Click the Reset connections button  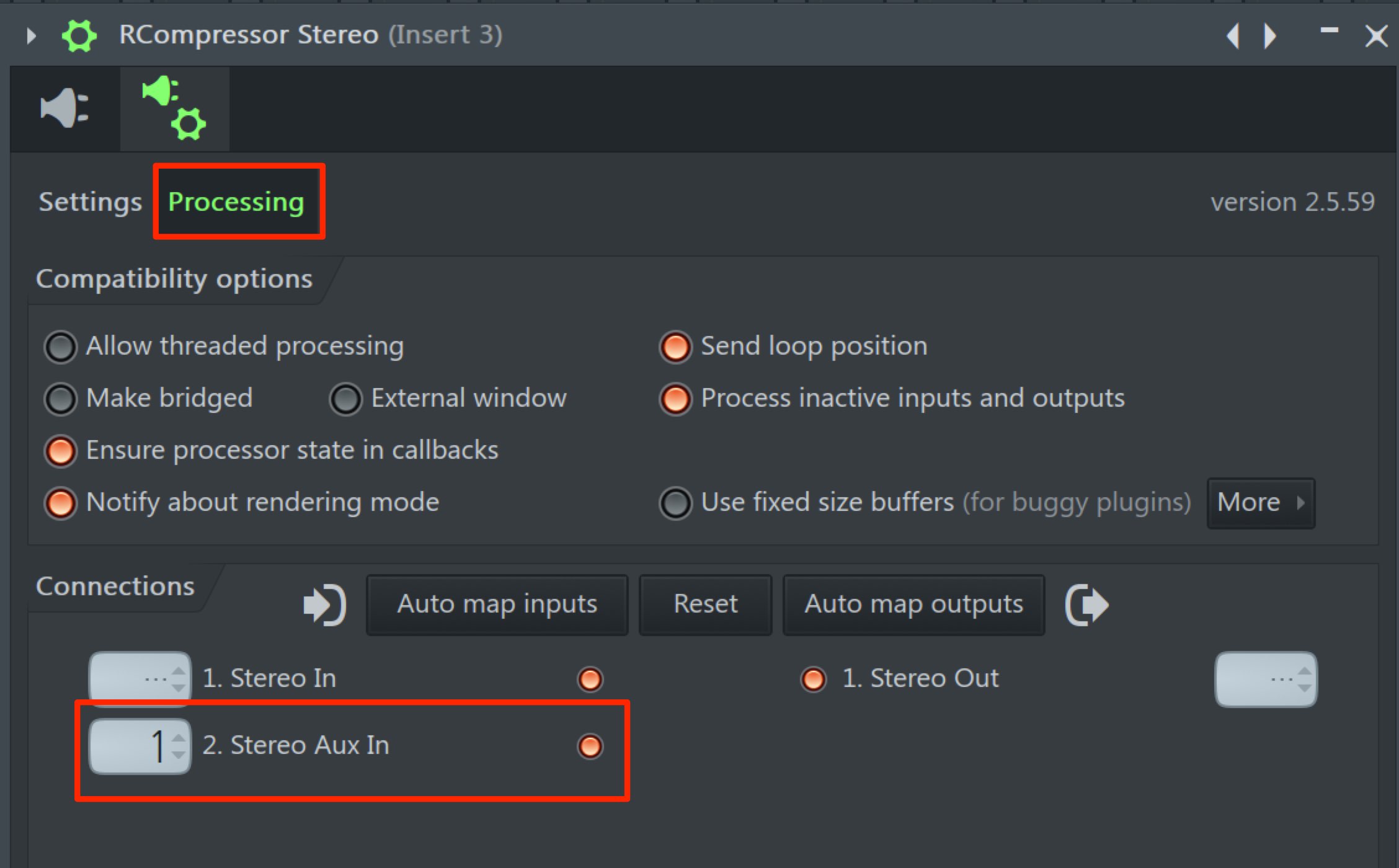click(706, 604)
